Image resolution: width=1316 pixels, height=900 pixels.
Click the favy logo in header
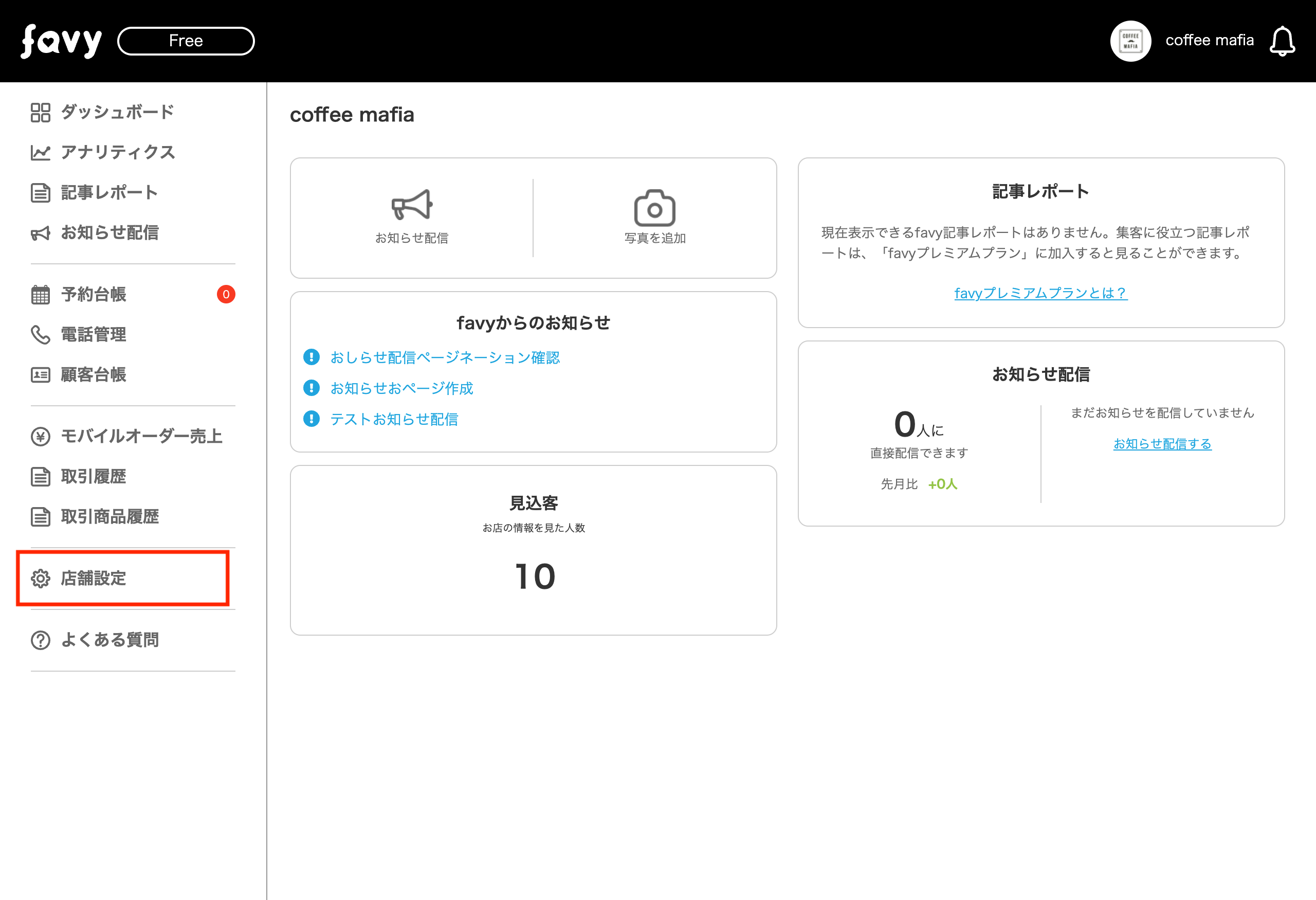pyautogui.click(x=61, y=41)
